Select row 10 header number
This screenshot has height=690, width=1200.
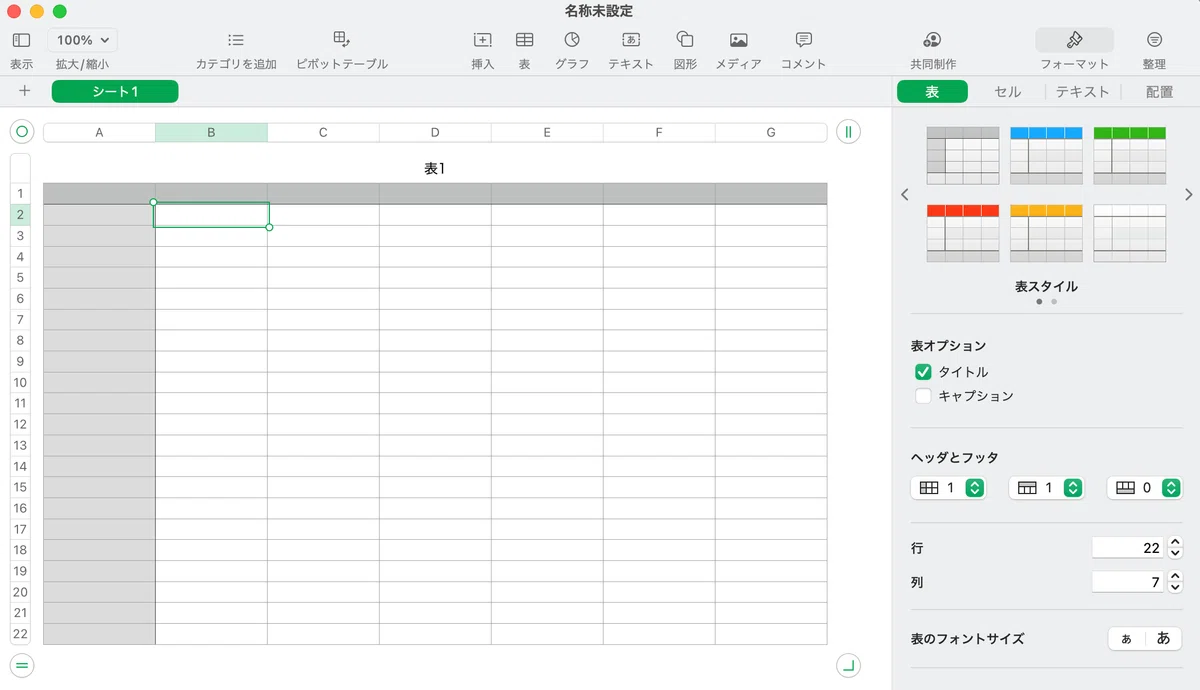tap(20, 382)
